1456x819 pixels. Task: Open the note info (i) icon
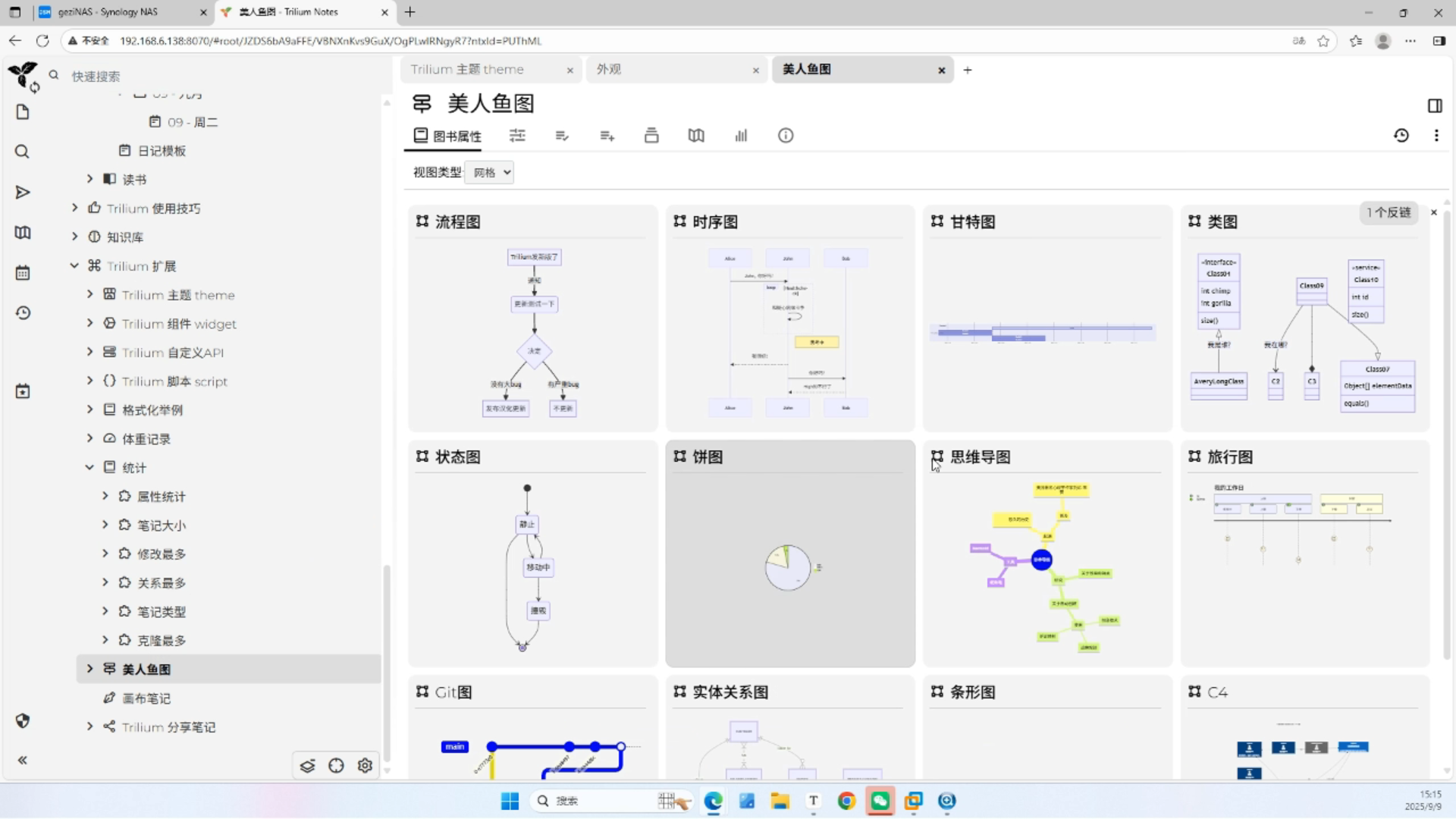pos(785,135)
